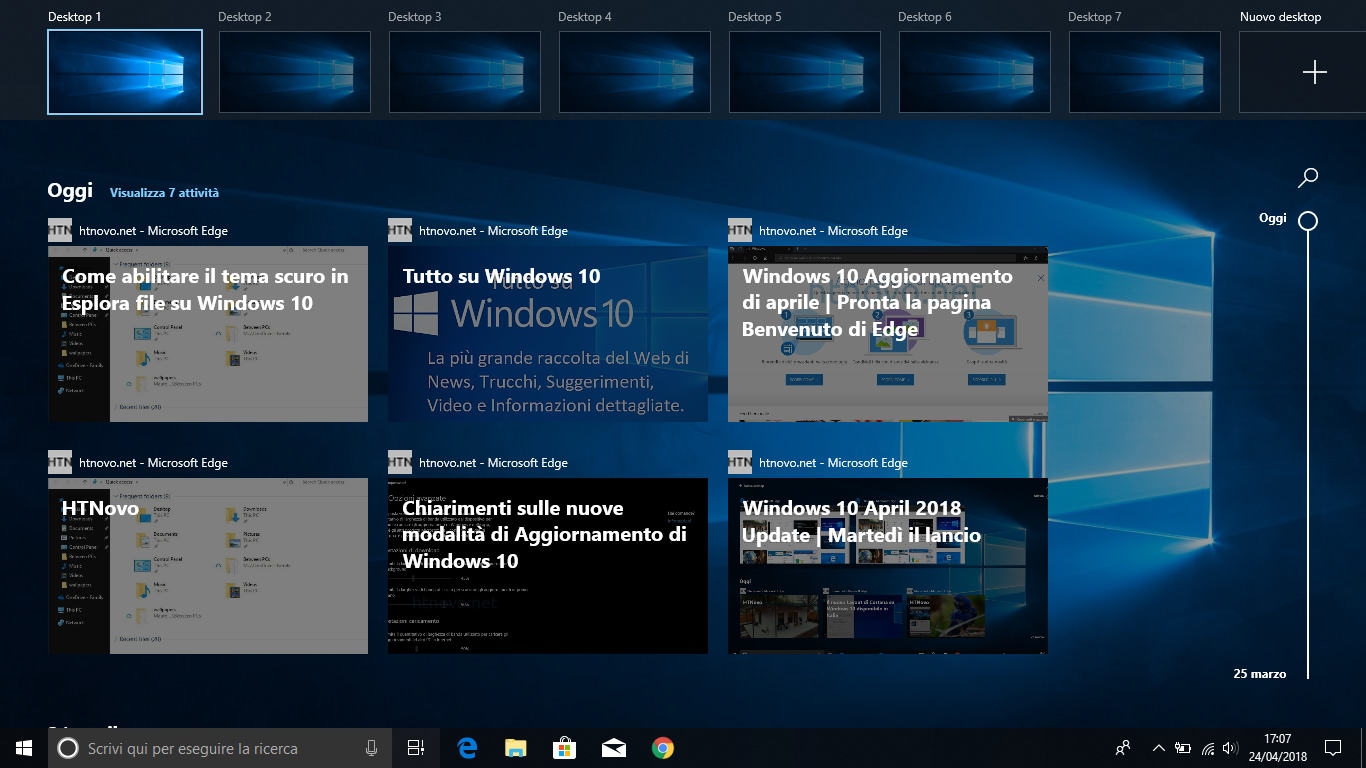
Task: Open 'Chiarimenti sulle nuove modalità di Aggiornamento' card
Action: tap(548, 566)
